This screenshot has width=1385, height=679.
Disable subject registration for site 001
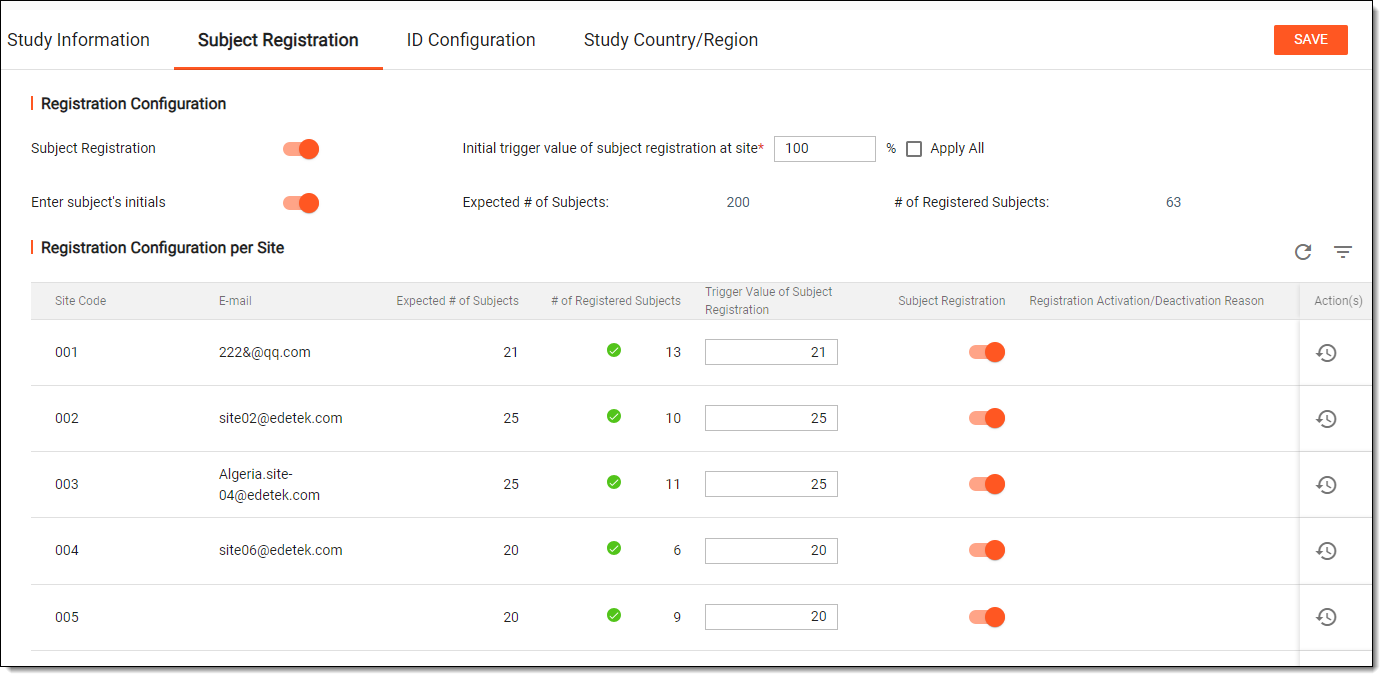click(987, 352)
